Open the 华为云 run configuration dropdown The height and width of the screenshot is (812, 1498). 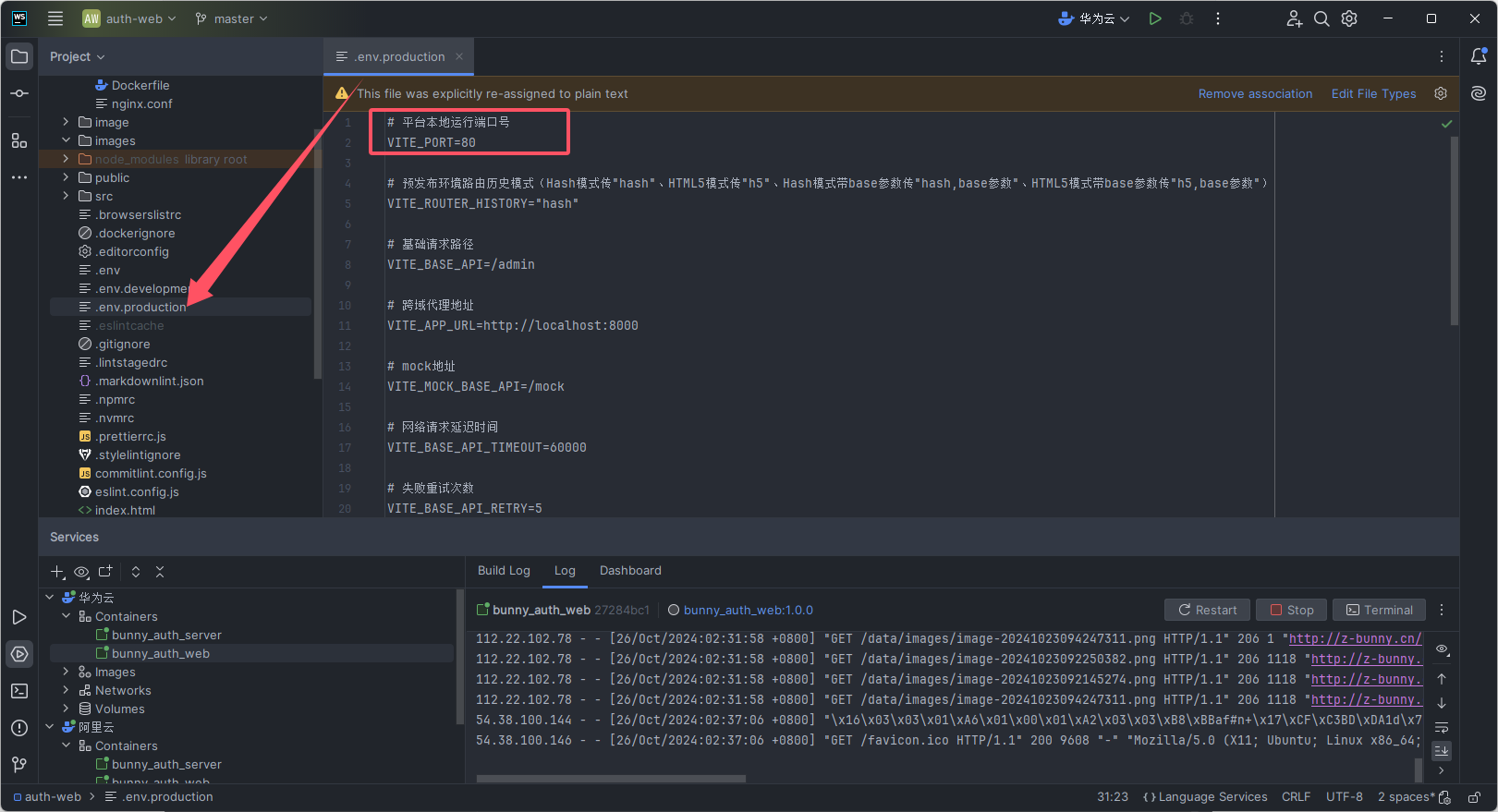point(1094,18)
